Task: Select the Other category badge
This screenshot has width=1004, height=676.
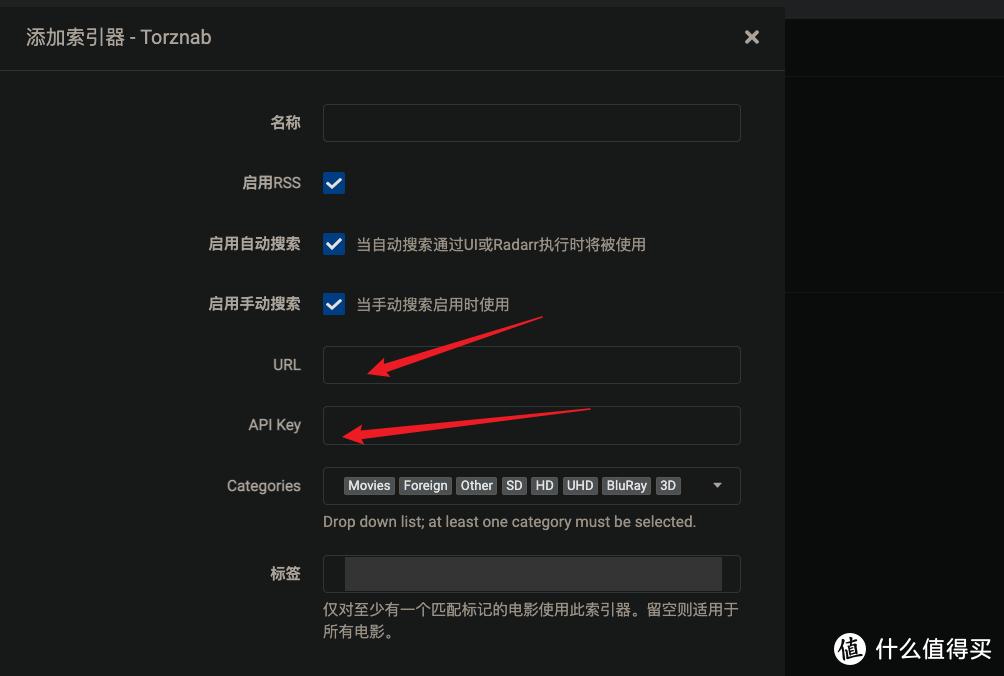Action: coord(476,485)
